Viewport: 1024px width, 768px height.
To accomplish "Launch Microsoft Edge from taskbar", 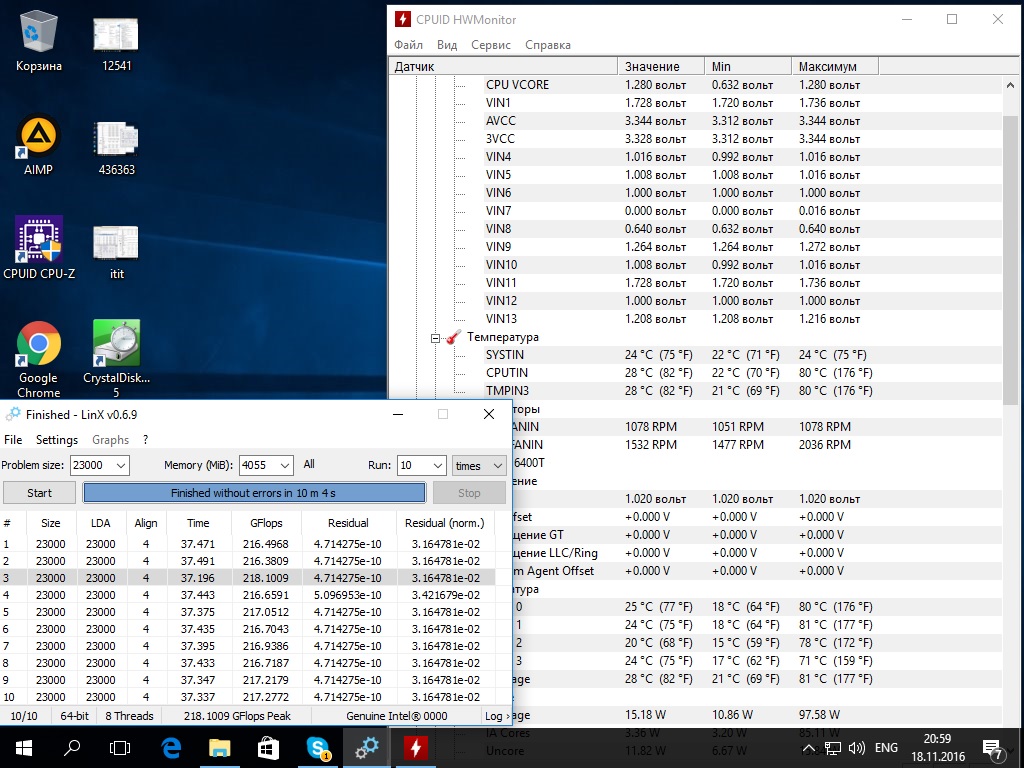I will 171,748.
